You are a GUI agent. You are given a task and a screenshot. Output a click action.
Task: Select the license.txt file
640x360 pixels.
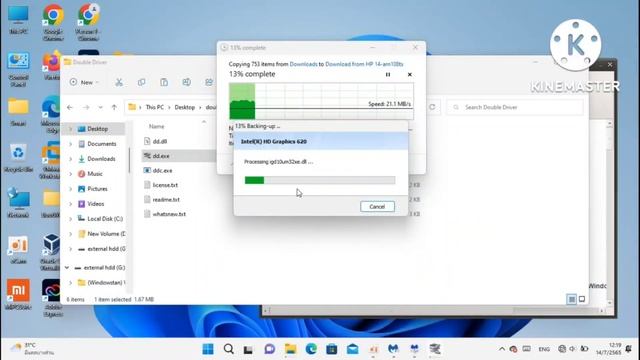(161, 185)
